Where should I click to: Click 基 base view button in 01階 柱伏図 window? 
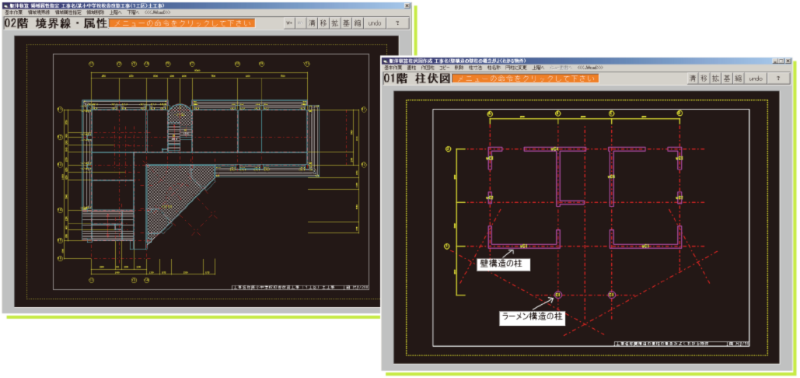click(726, 79)
